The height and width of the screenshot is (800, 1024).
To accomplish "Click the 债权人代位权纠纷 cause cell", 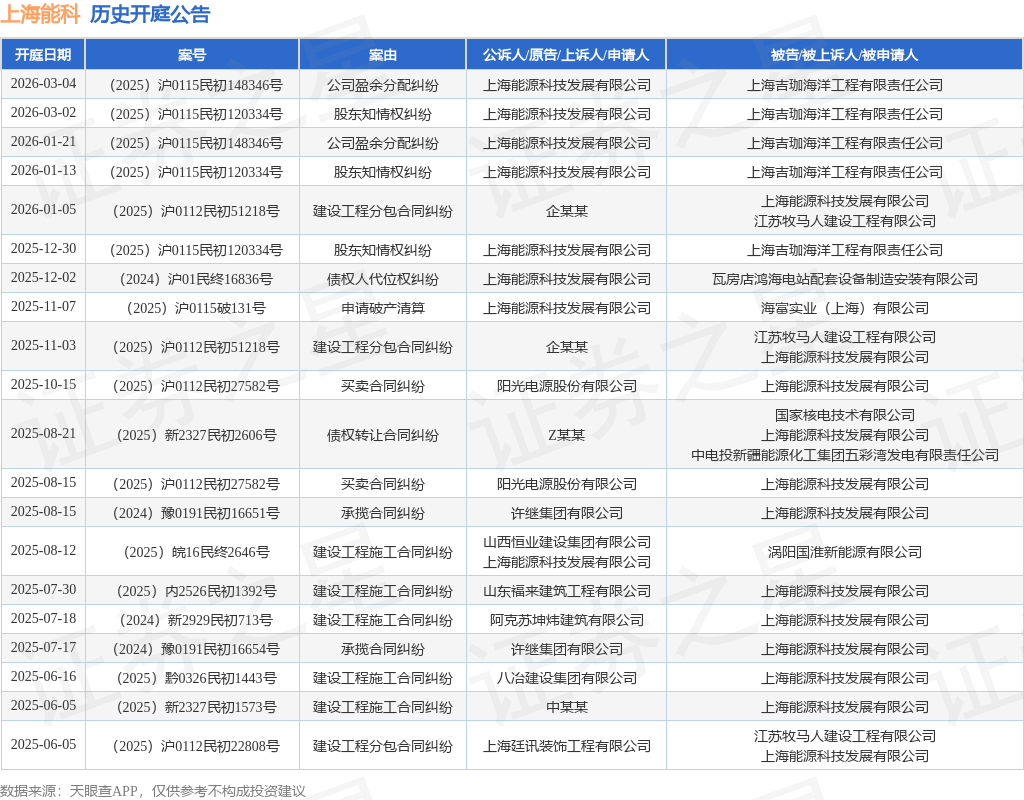I will [x=383, y=279].
